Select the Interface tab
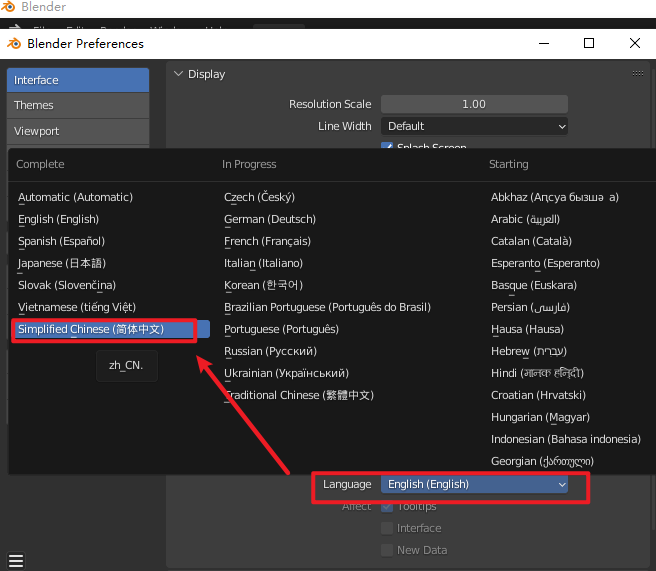 click(77, 80)
